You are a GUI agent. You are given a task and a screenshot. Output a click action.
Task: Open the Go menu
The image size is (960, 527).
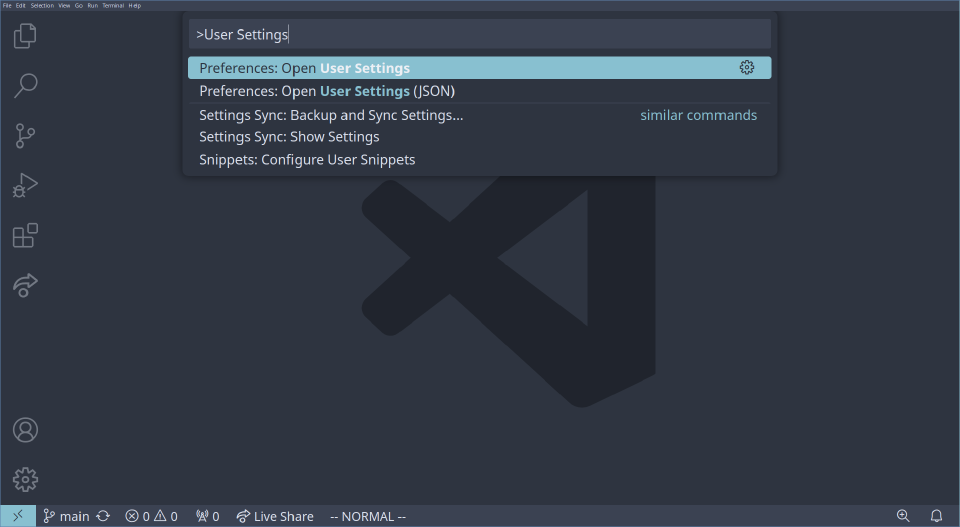point(79,6)
